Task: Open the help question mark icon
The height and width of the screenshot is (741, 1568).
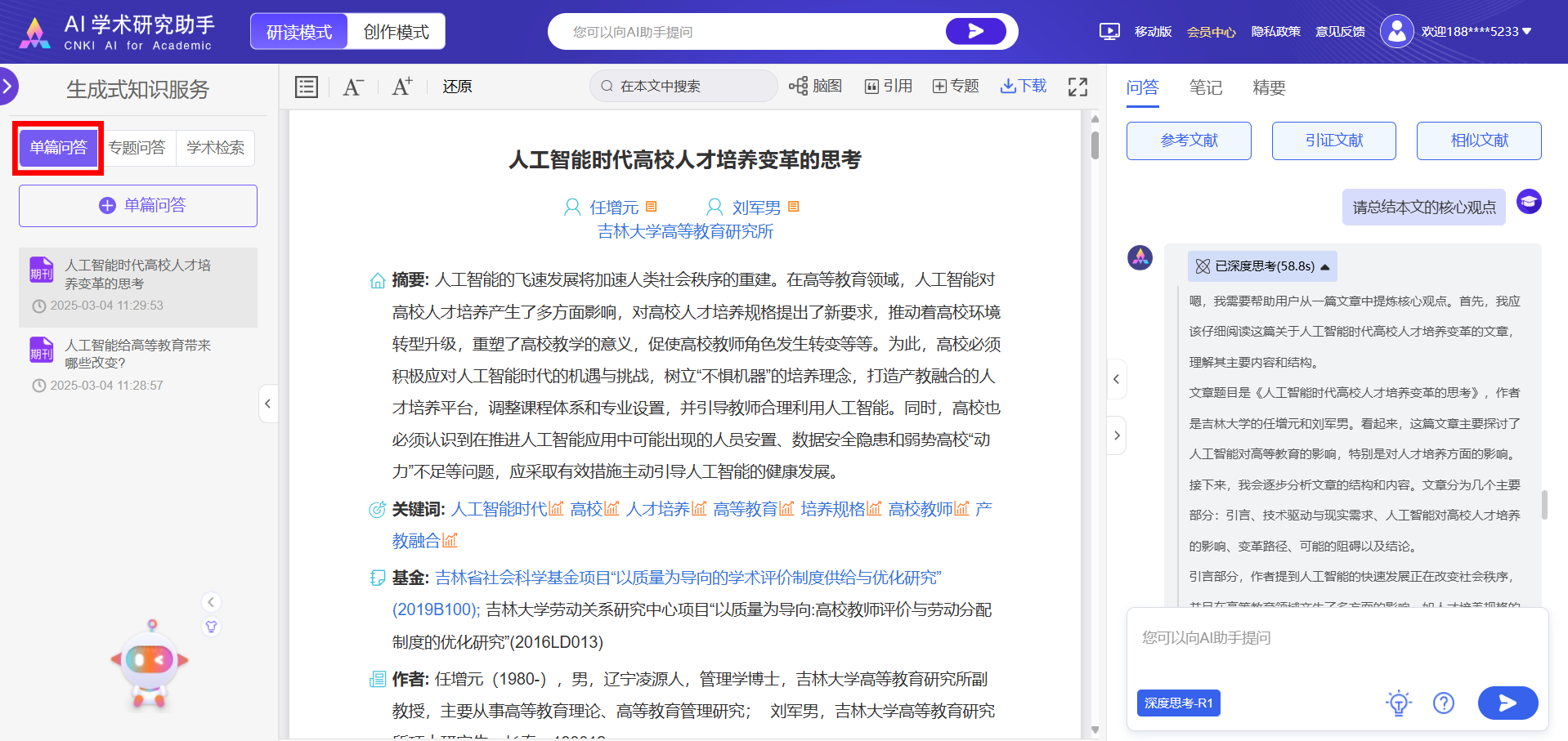Action: [x=1444, y=703]
